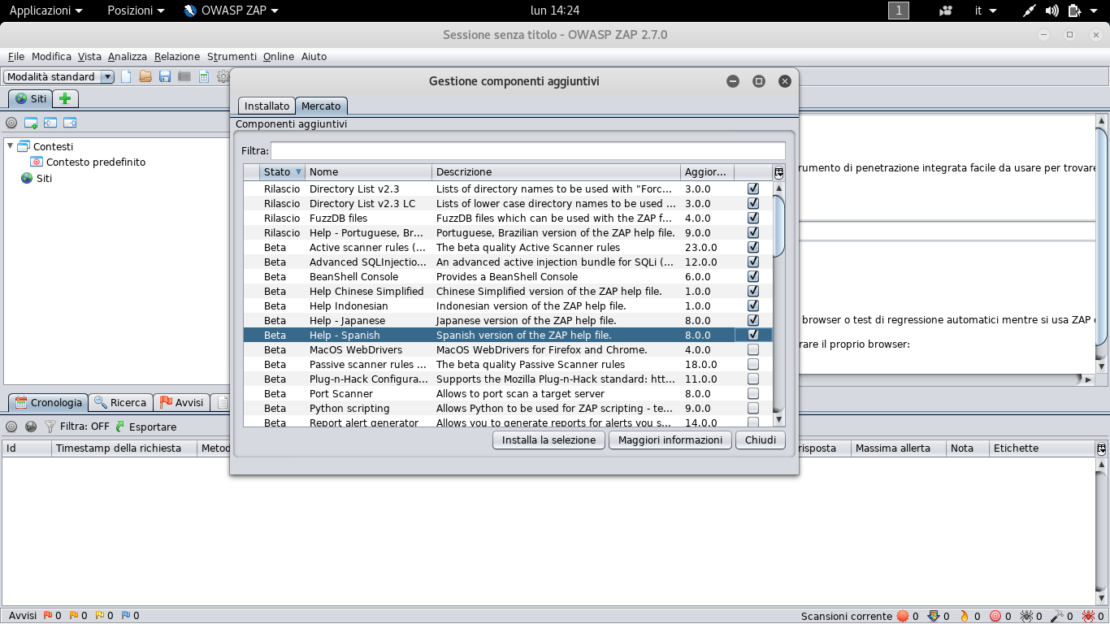Click the green plus tab icon beside Siti
Image resolution: width=1110 pixels, height=624 pixels.
pos(65,99)
